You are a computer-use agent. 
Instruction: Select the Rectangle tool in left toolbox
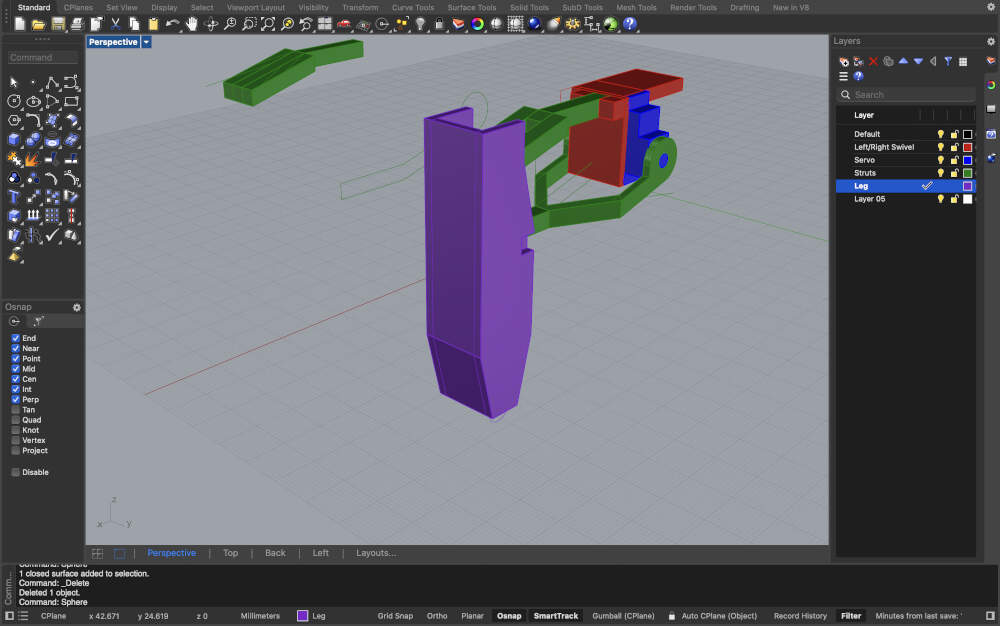pyautogui.click(x=71, y=101)
